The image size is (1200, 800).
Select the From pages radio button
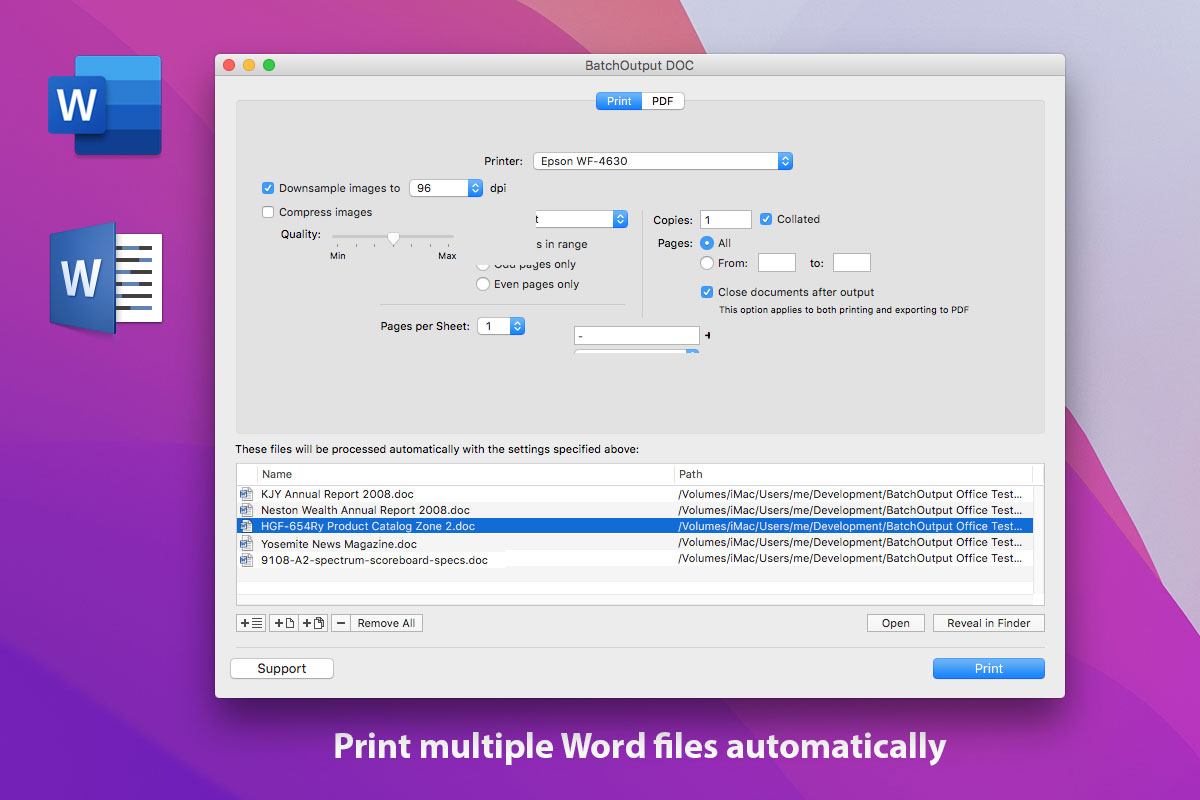(x=708, y=263)
